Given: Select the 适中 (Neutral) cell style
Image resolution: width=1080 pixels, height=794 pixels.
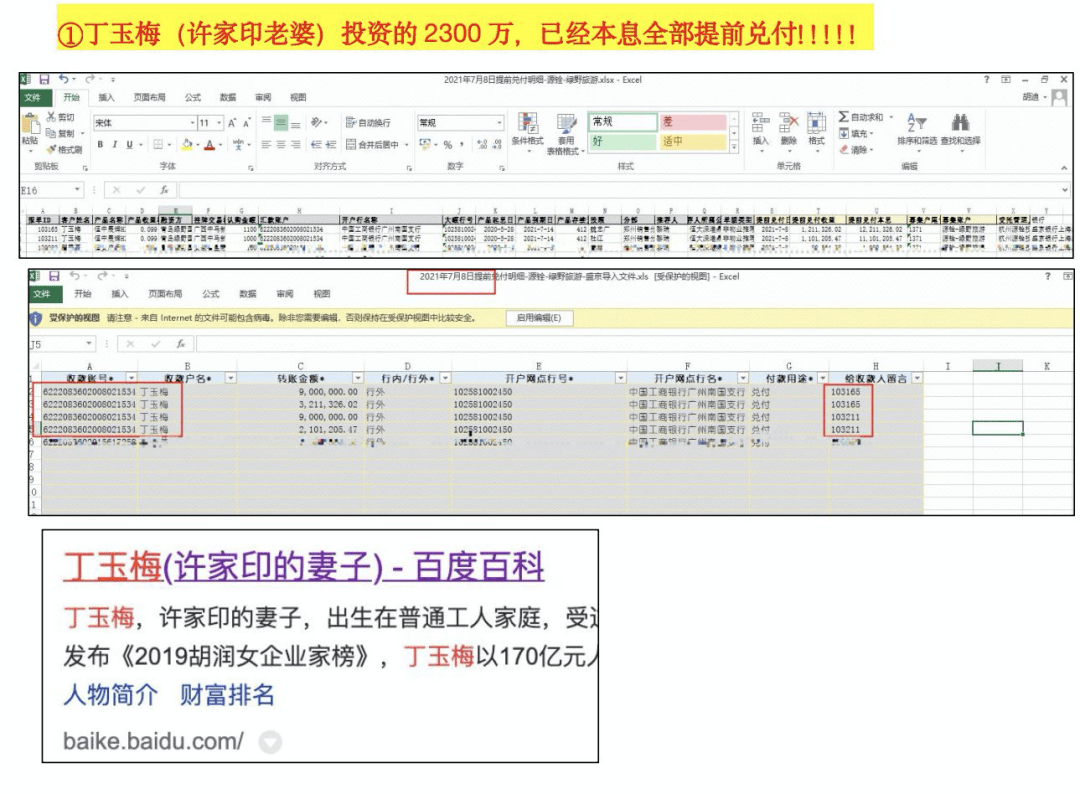Looking at the screenshot, I should [x=692, y=141].
